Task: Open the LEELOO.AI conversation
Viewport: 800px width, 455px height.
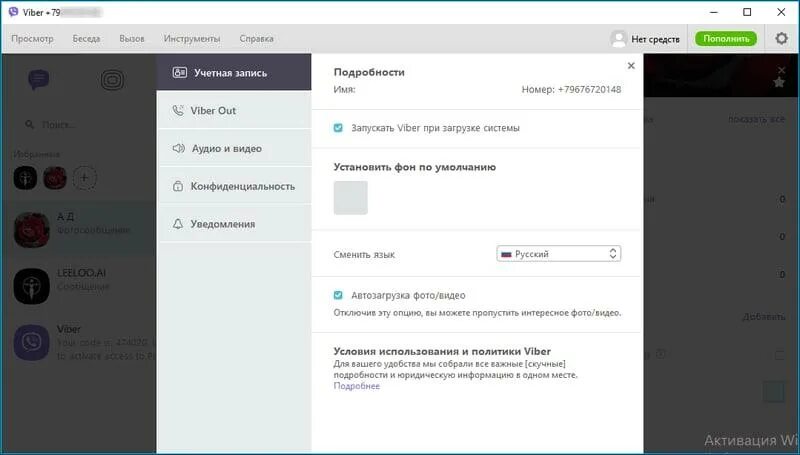Action: tap(79, 284)
